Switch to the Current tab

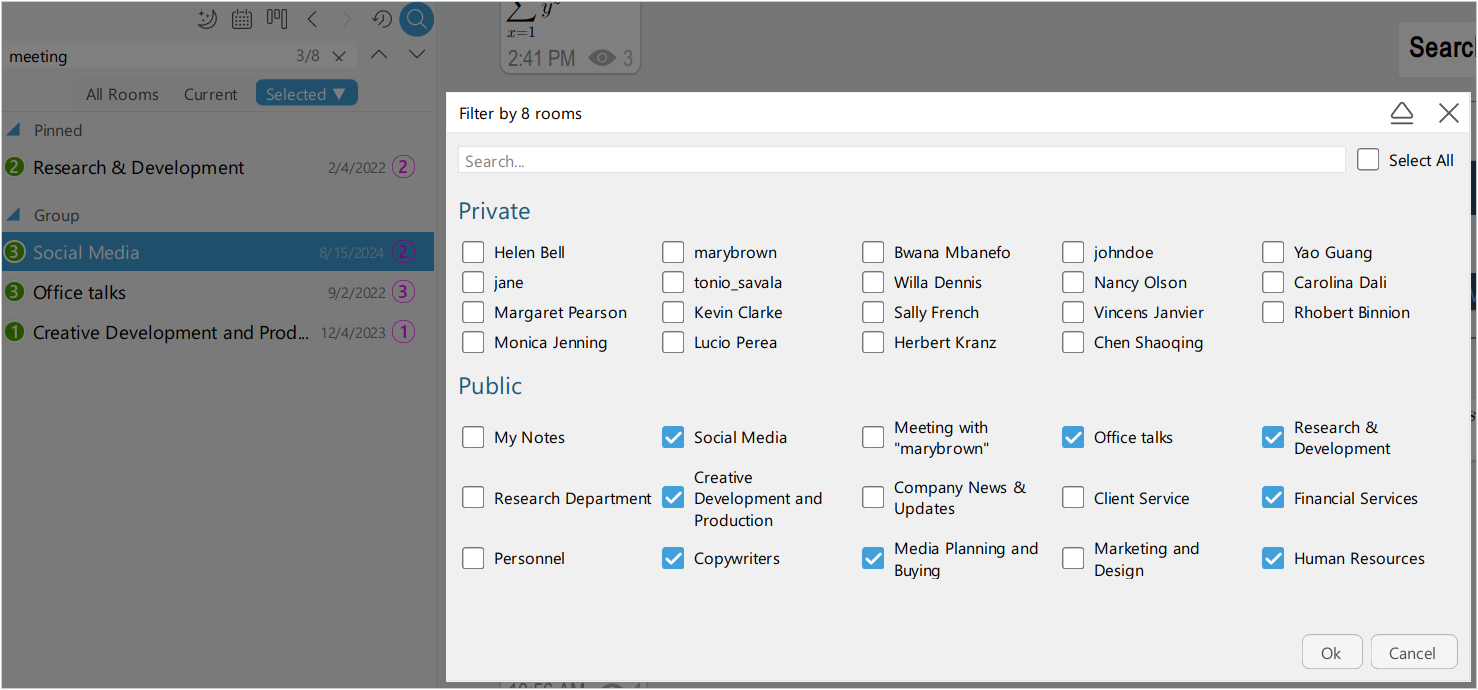click(210, 93)
